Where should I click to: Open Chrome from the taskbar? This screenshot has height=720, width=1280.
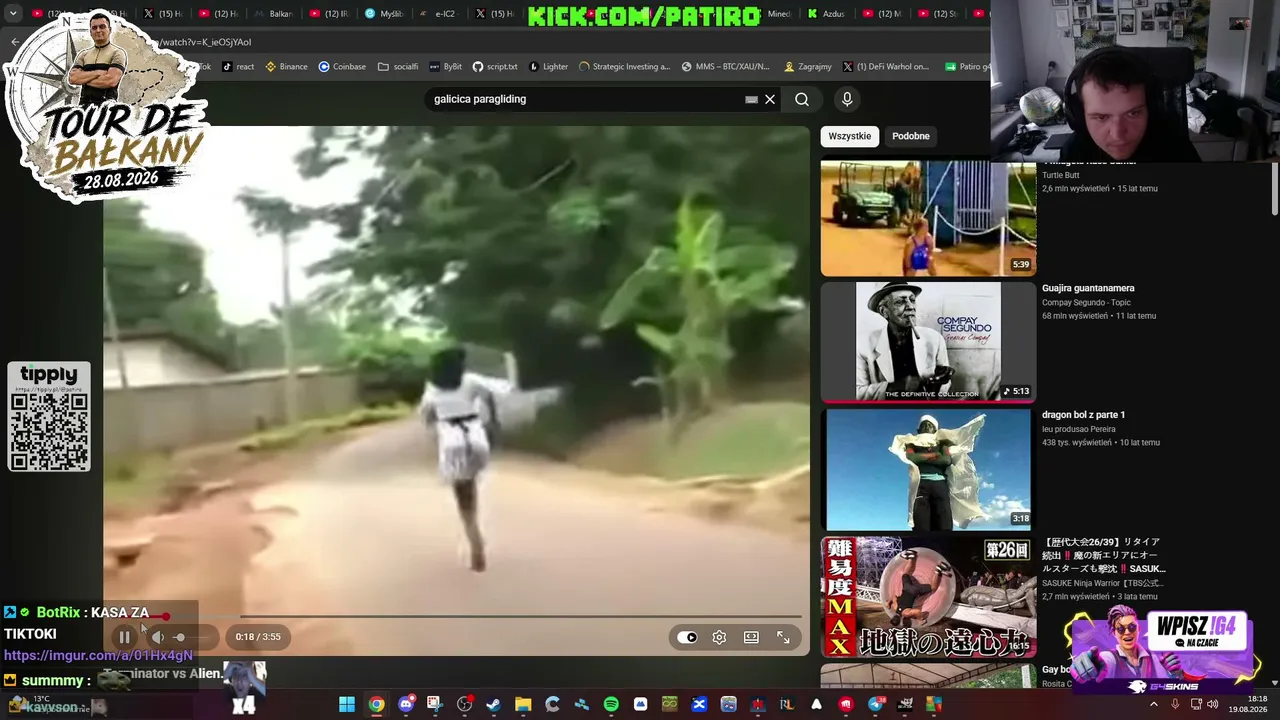tap(376, 705)
